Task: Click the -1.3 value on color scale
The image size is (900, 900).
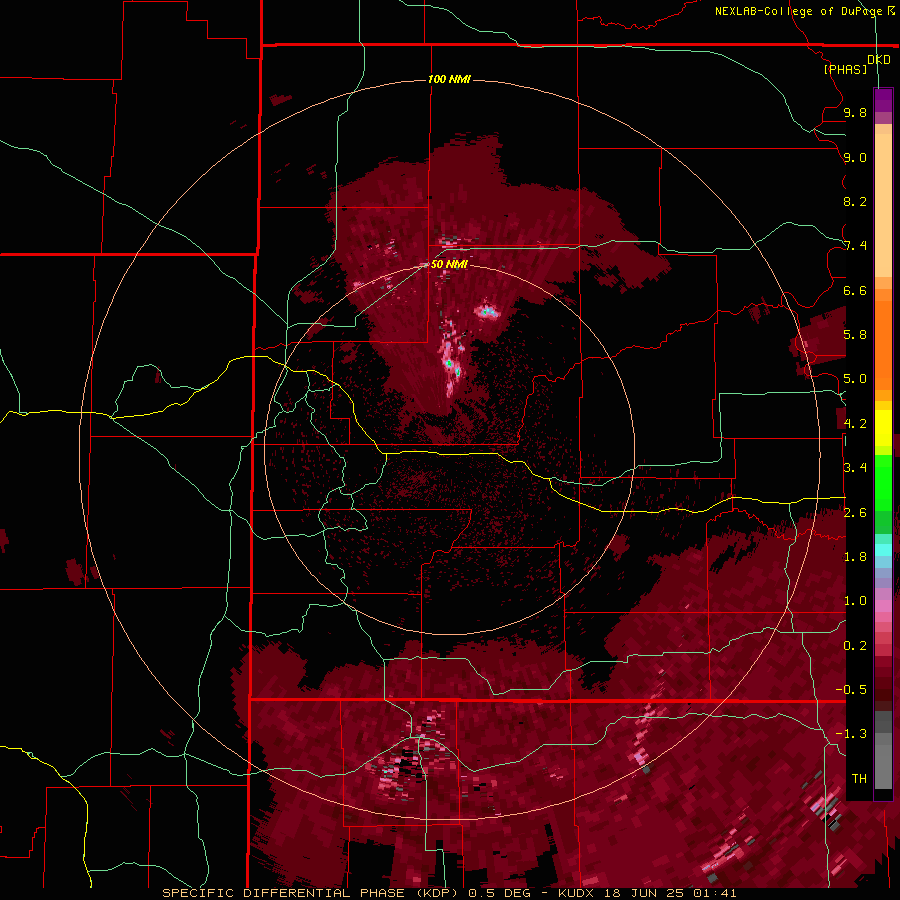Action: click(x=851, y=734)
